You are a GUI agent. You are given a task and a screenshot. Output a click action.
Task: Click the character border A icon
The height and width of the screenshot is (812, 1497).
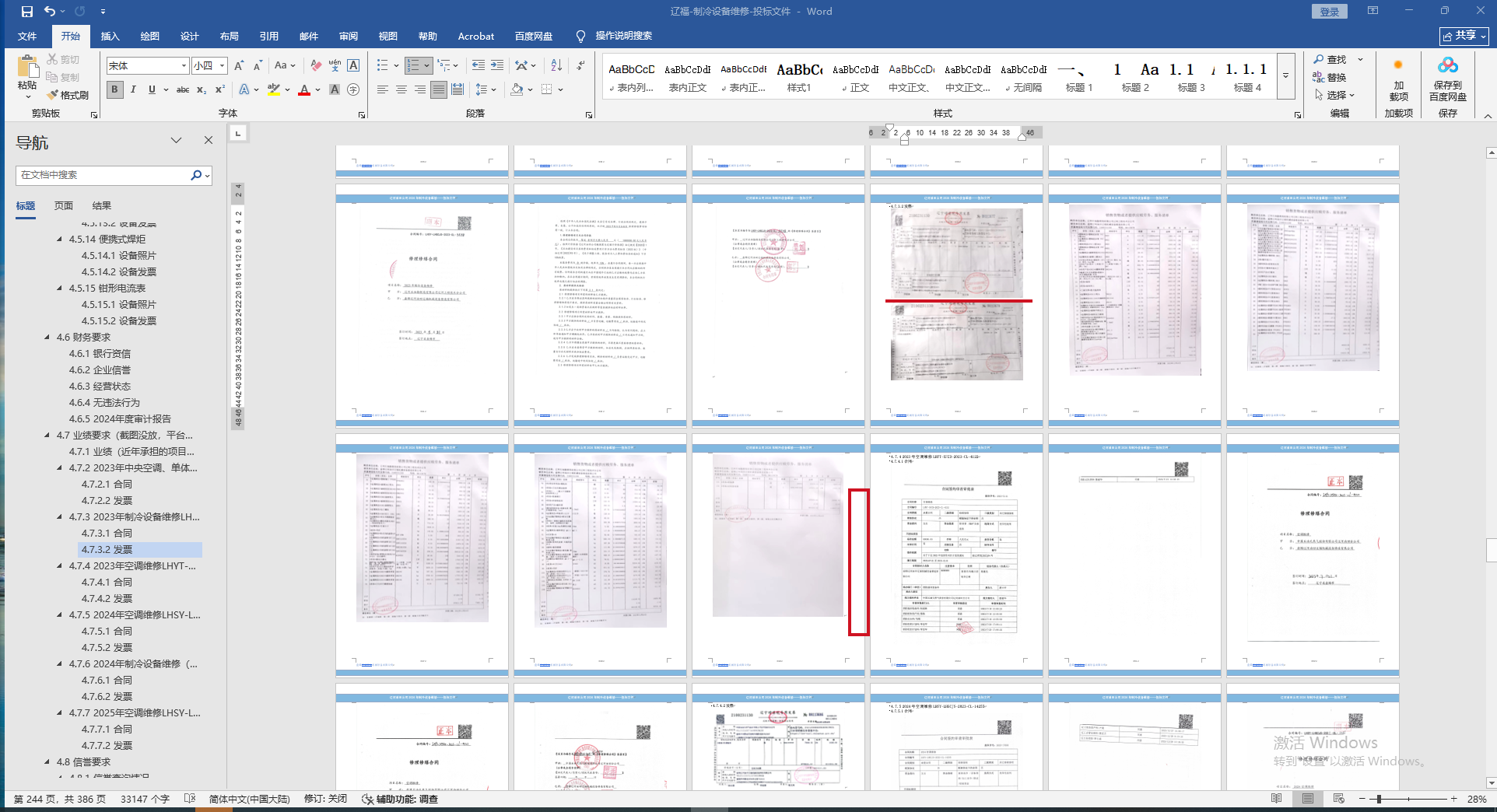tap(353, 66)
